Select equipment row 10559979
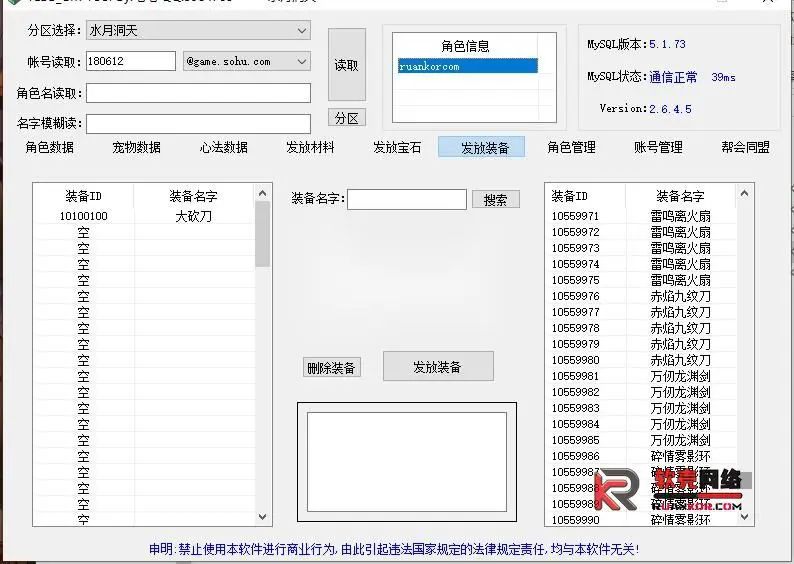The image size is (794, 564). 642,344
